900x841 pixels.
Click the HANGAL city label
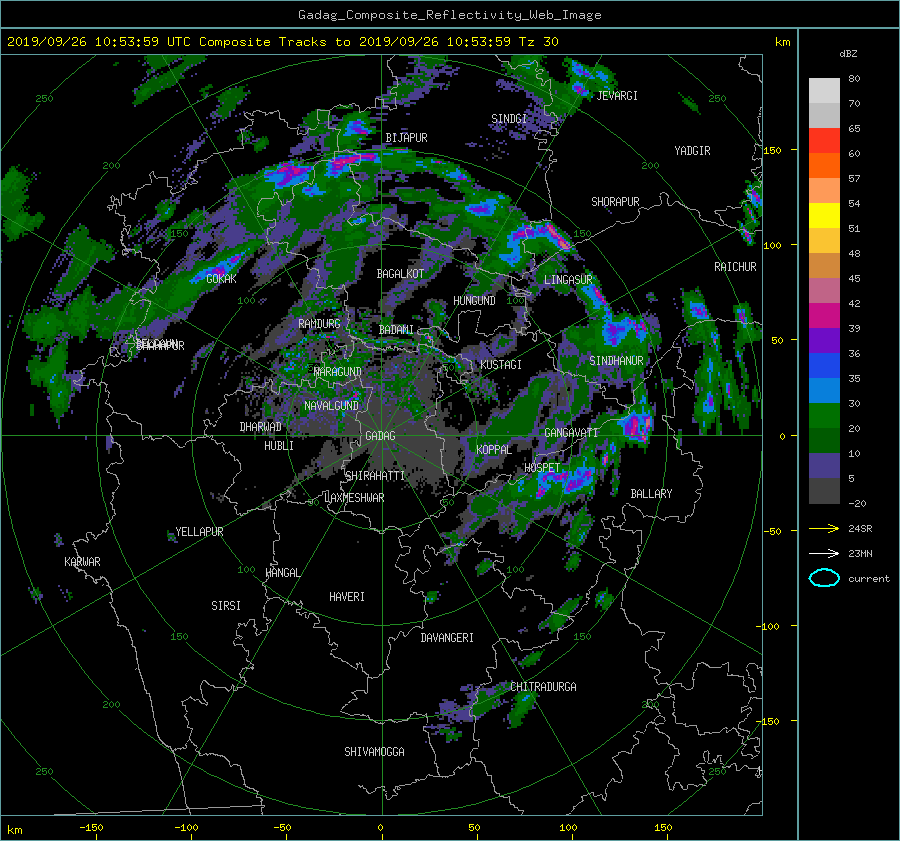[282, 573]
